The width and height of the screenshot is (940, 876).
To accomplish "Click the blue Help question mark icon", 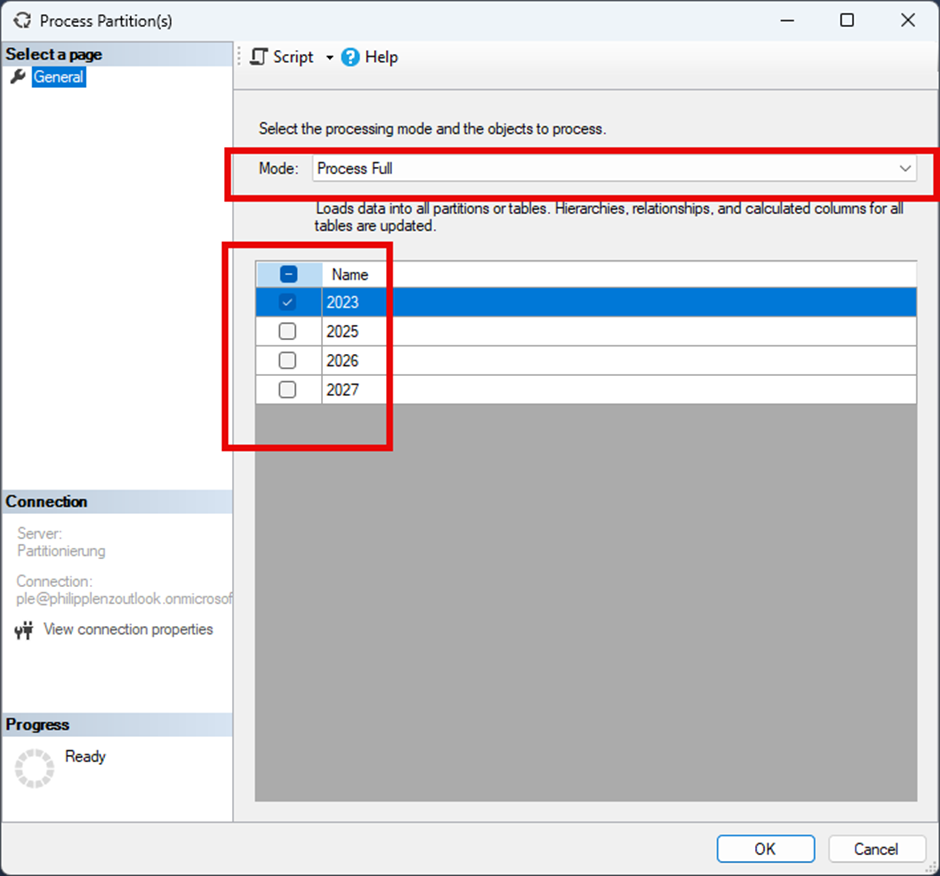I will pyautogui.click(x=350, y=57).
